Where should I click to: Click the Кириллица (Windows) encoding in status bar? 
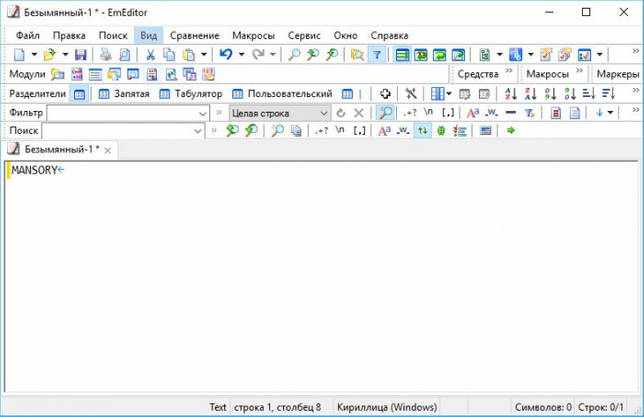(x=387, y=408)
